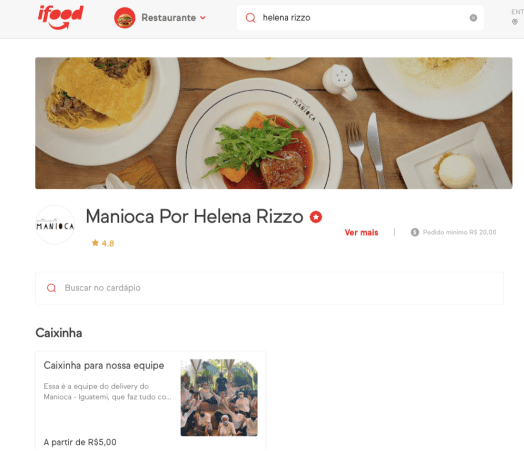Open the Manioca restaurant banner photo
The height and width of the screenshot is (451, 524).
[x=274, y=123]
